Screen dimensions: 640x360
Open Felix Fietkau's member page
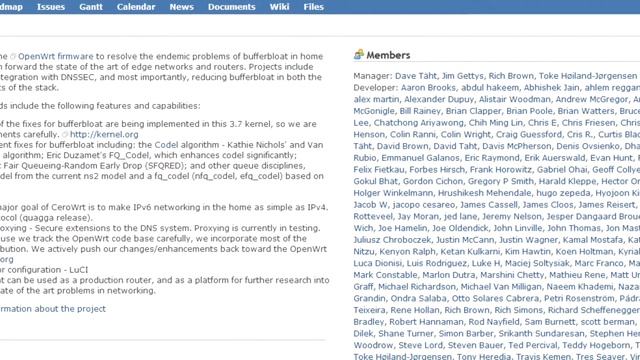pos(379,170)
